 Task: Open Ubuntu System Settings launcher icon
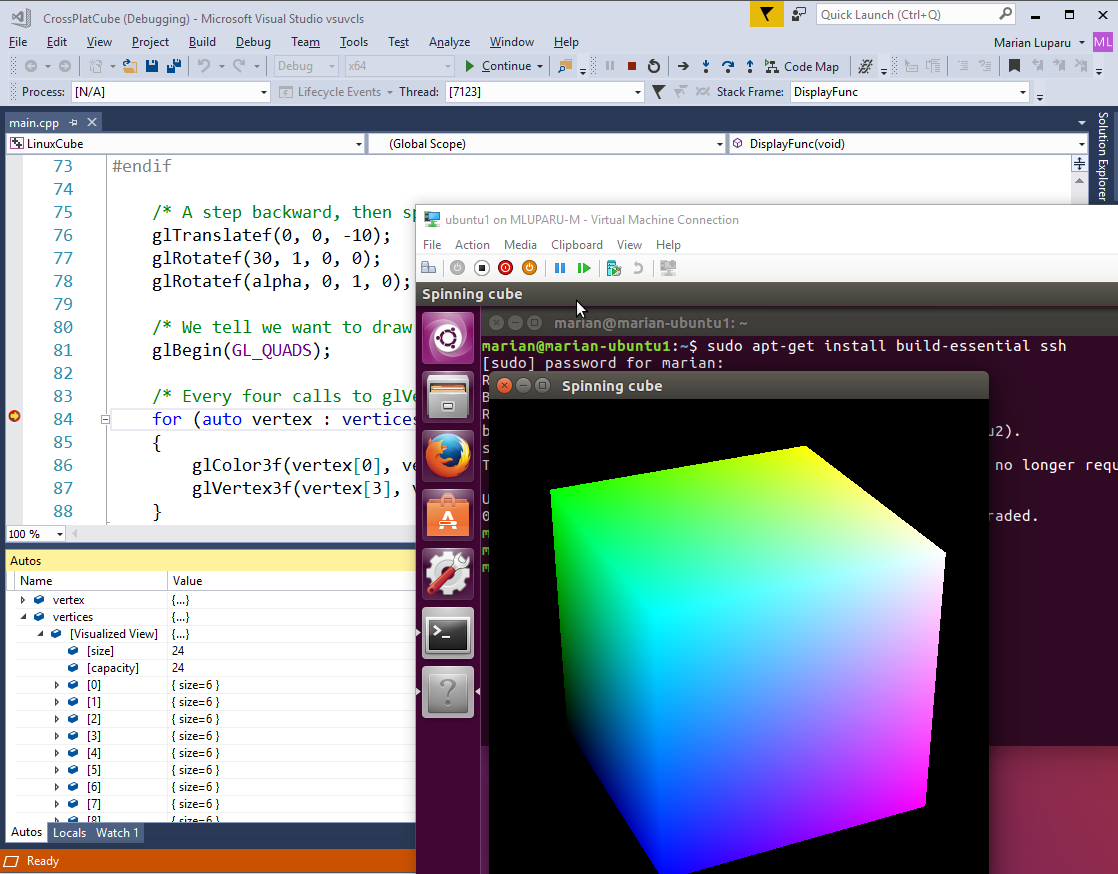tap(448, 573)
